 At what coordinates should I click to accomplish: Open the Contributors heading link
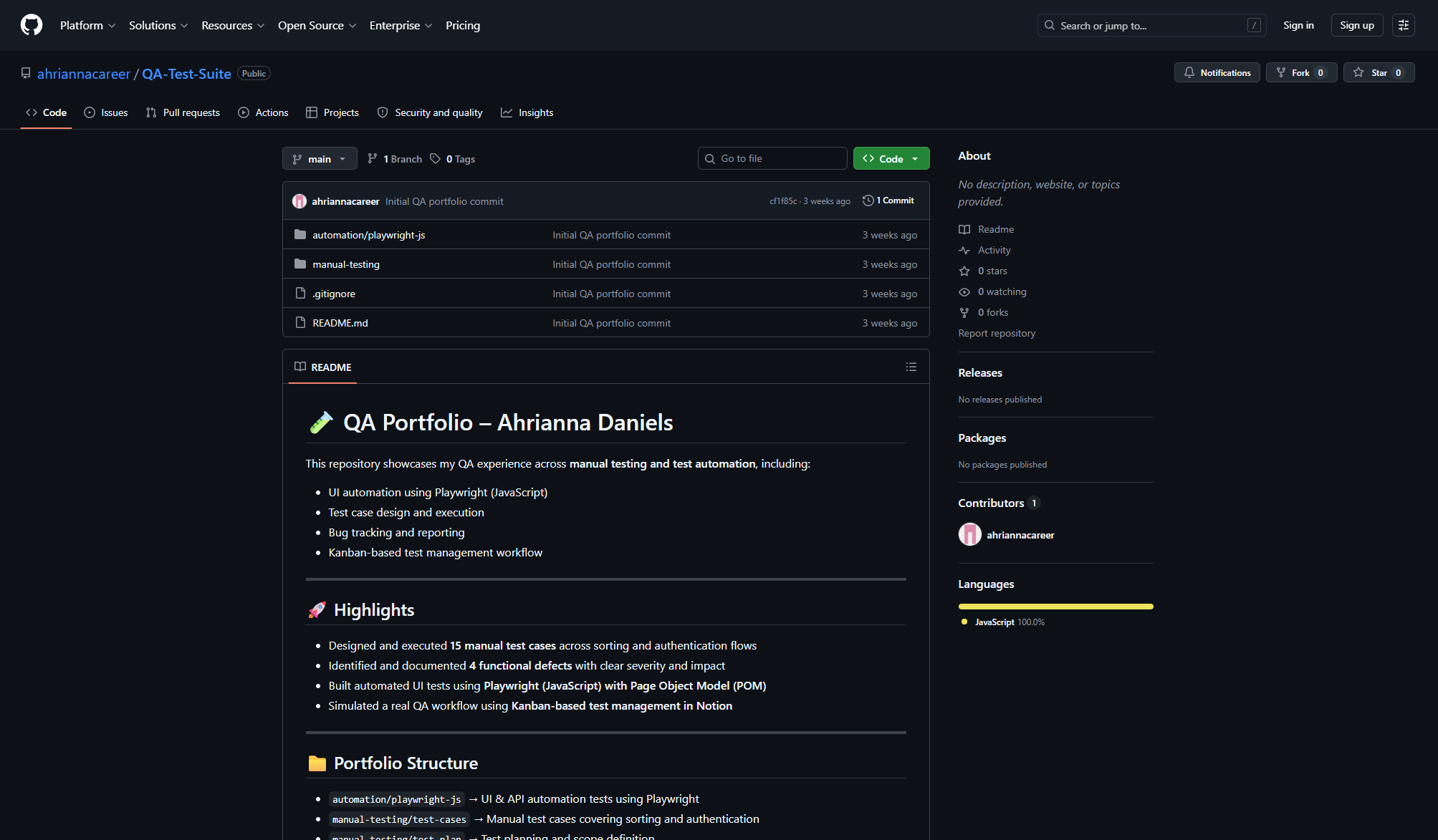click(x=999, y=503)
